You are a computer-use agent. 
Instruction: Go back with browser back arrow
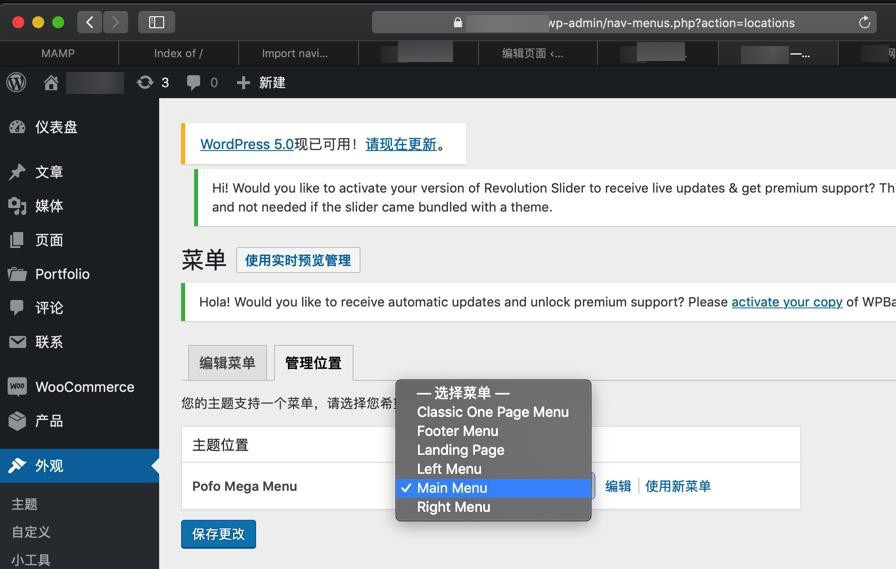click(x=90, y=22)
